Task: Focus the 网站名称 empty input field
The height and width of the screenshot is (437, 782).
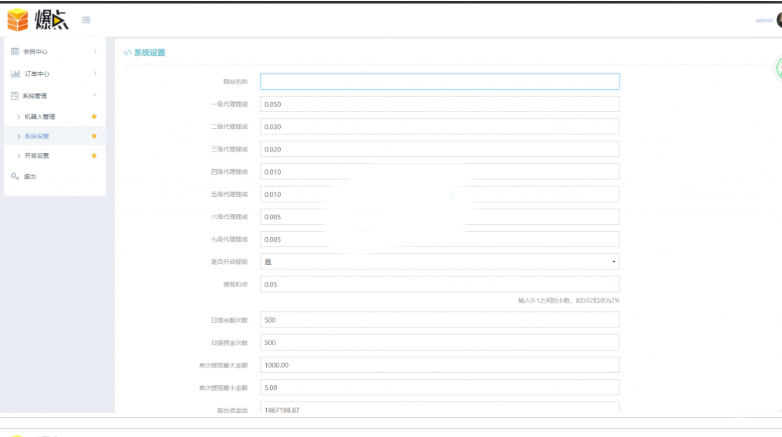Action: tap(439, 81)
